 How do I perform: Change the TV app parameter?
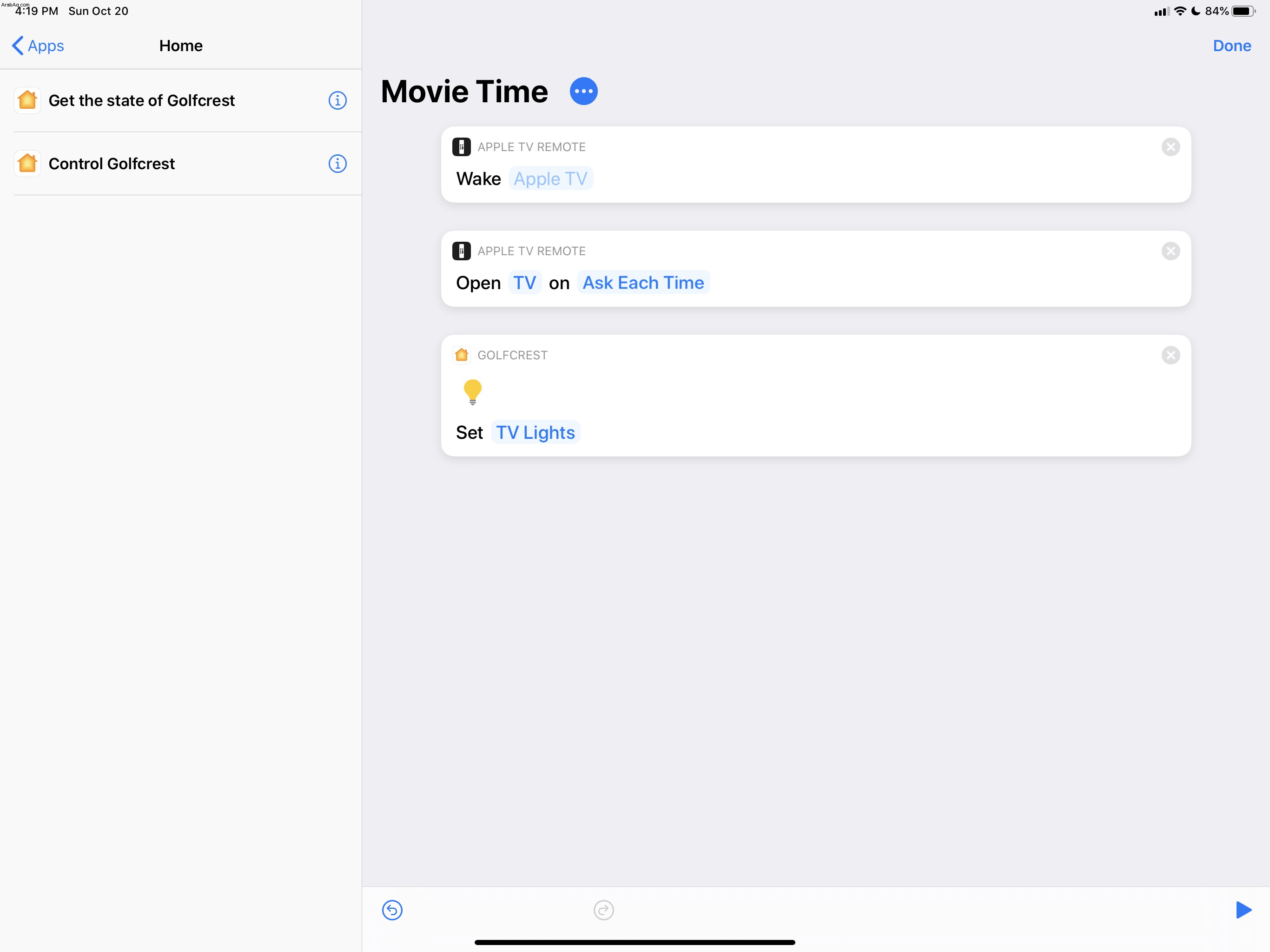click(x=524, y=283)
